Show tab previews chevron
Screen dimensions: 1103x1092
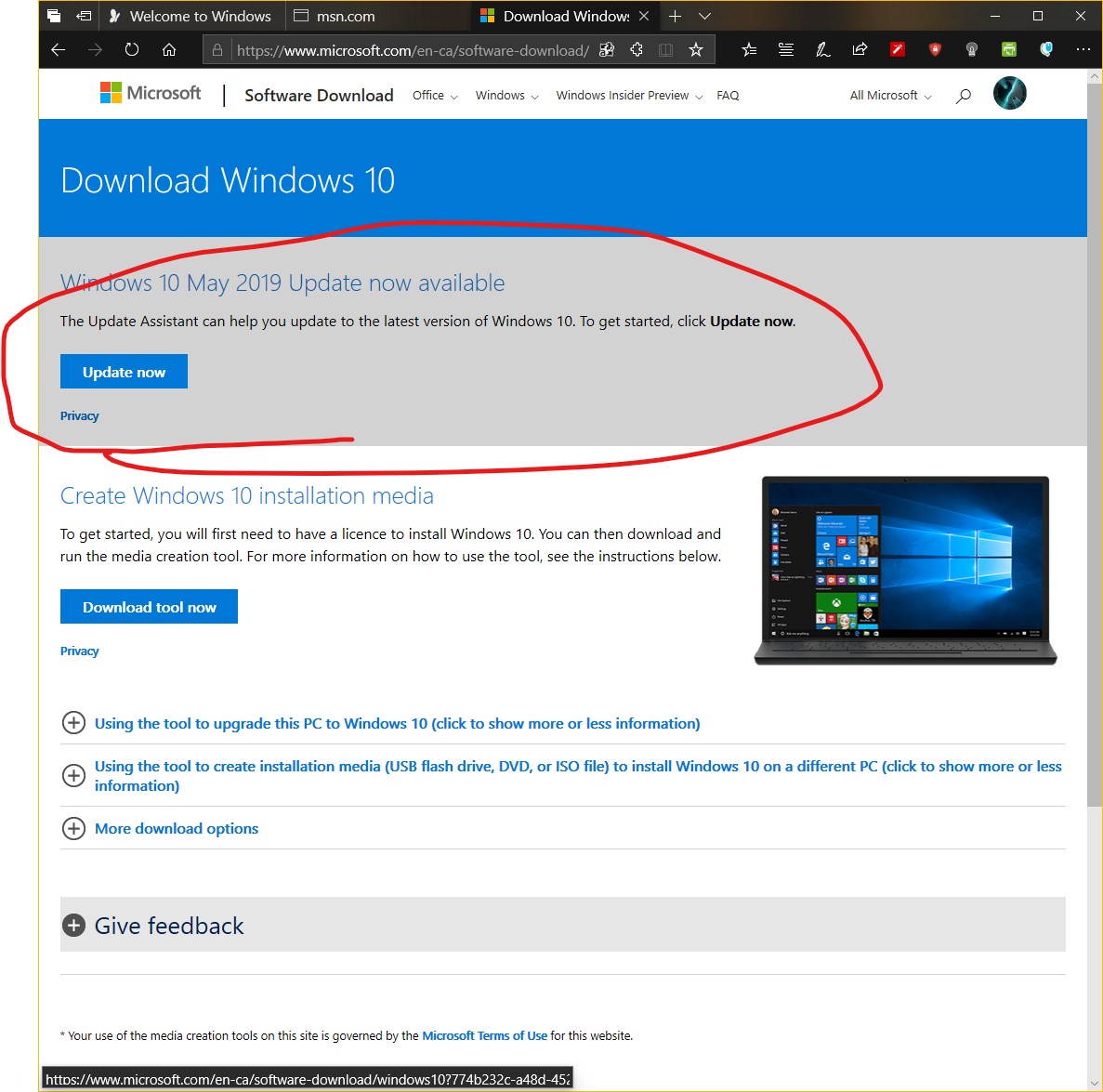[704, 16]
